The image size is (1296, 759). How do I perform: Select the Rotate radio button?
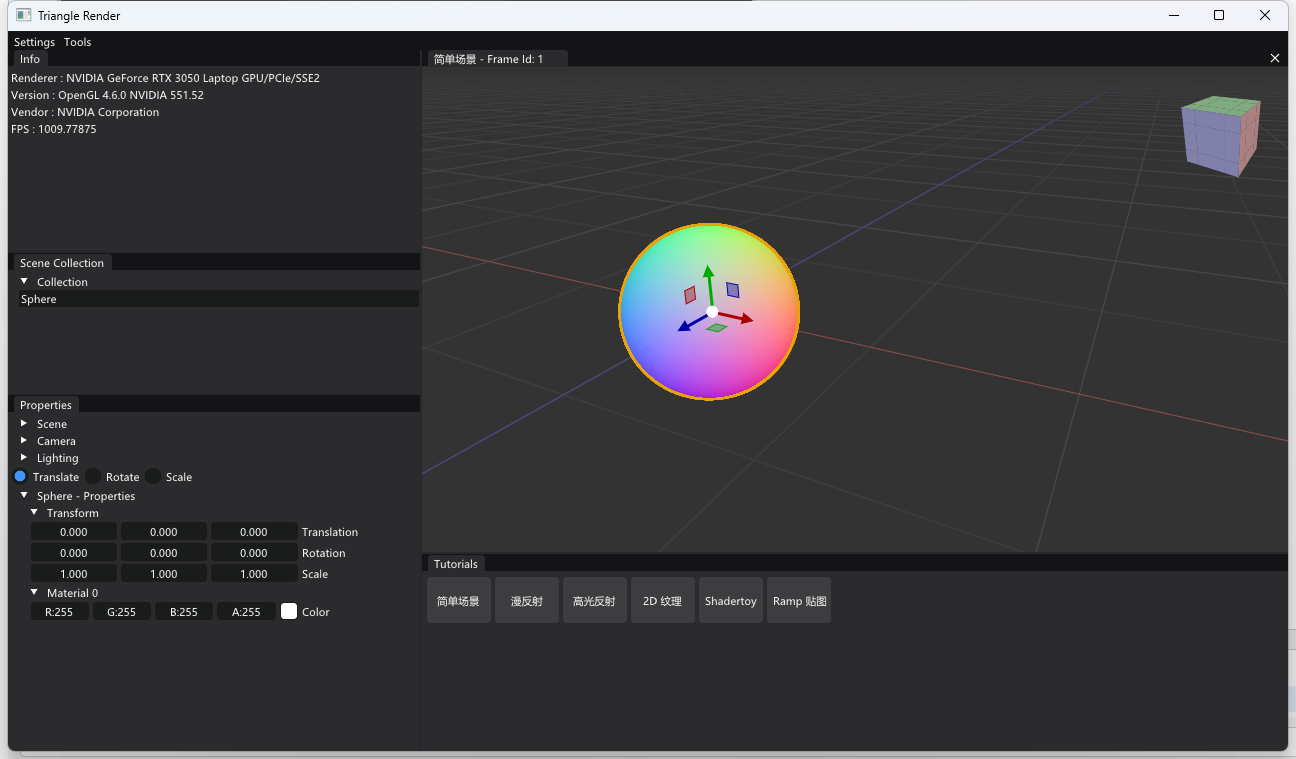93,476
